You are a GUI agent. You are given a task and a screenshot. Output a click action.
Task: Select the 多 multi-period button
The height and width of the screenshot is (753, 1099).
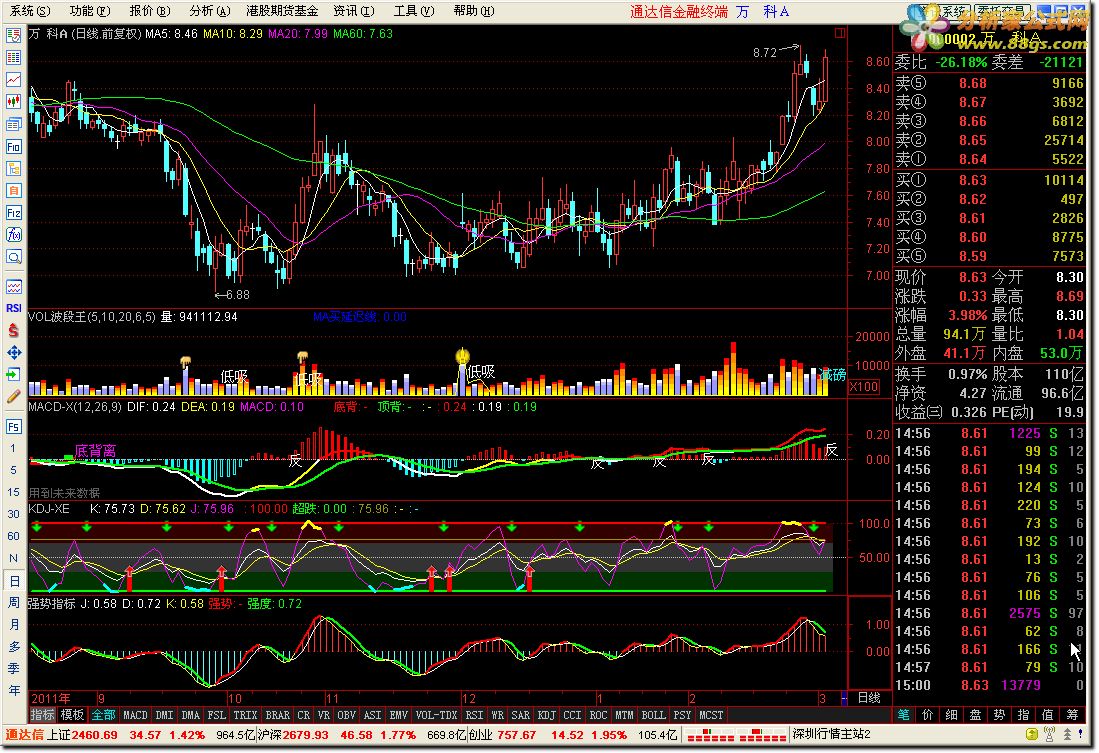(13, 647)
